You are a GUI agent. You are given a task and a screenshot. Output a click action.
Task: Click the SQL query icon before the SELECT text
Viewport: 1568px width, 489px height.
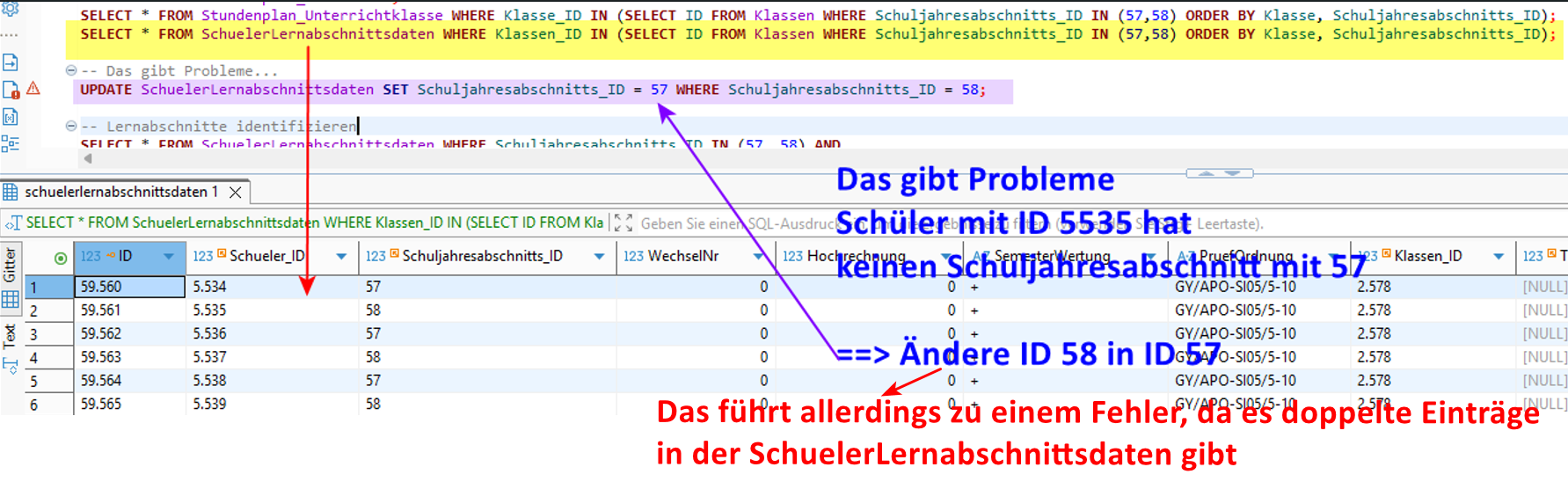pyautogui.click(x=13, y=223)
